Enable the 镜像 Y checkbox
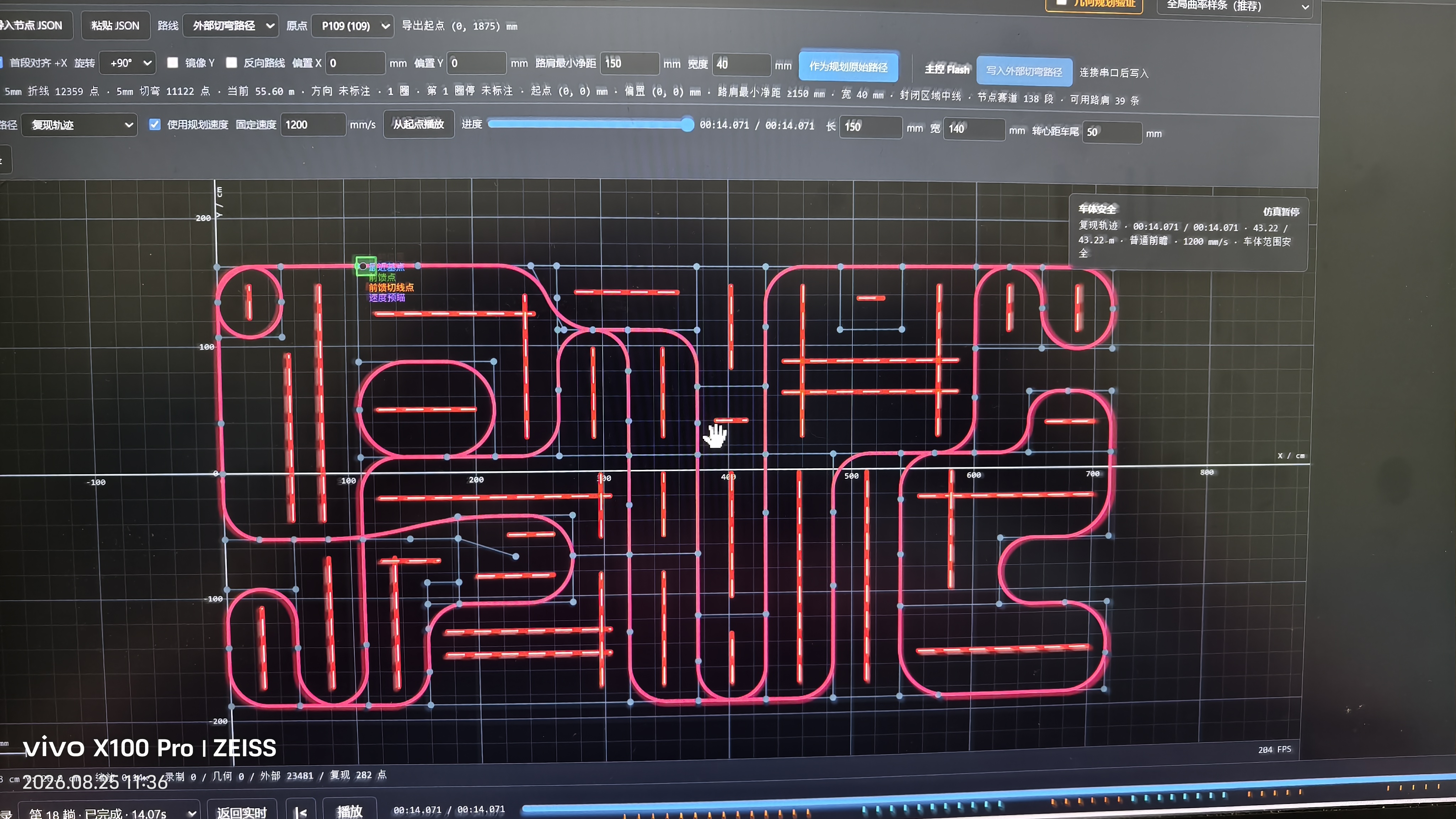The image size is (1456, 819). (x=173, y=62)
